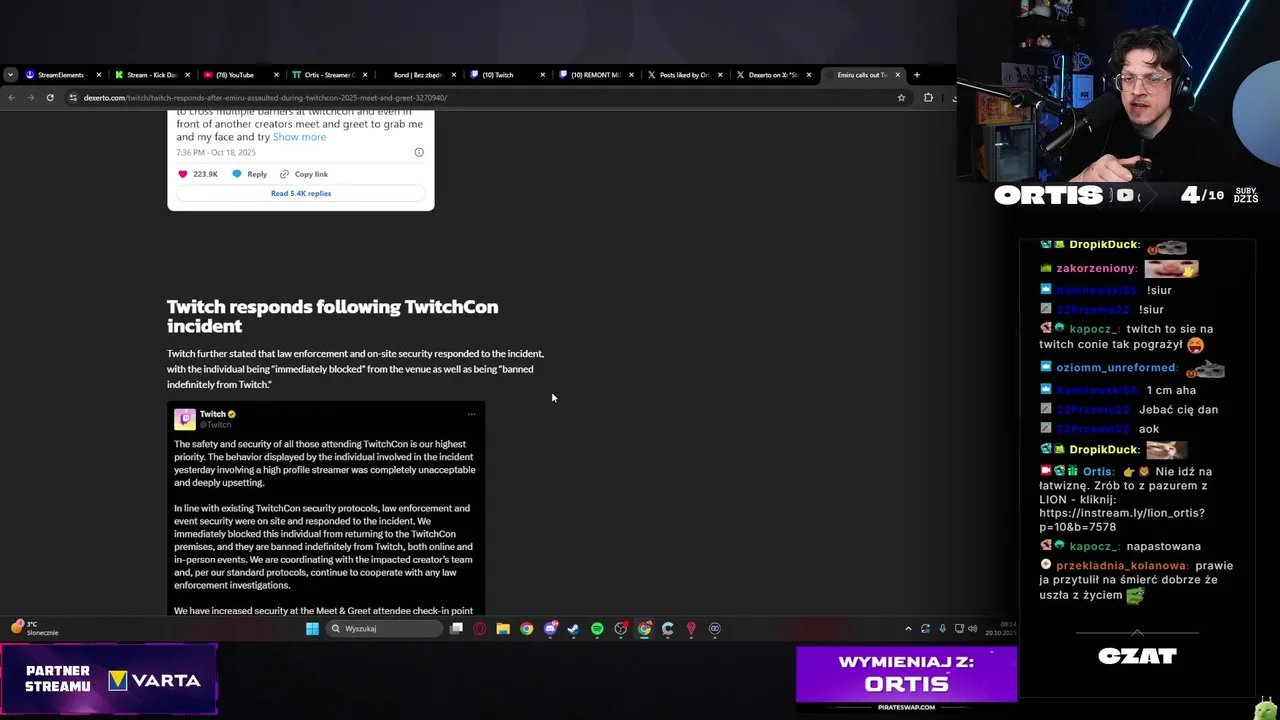The width and height of the screenshot is (1280, 720).
Task: Open Steam from the taskbar
Action: [573, 629]
